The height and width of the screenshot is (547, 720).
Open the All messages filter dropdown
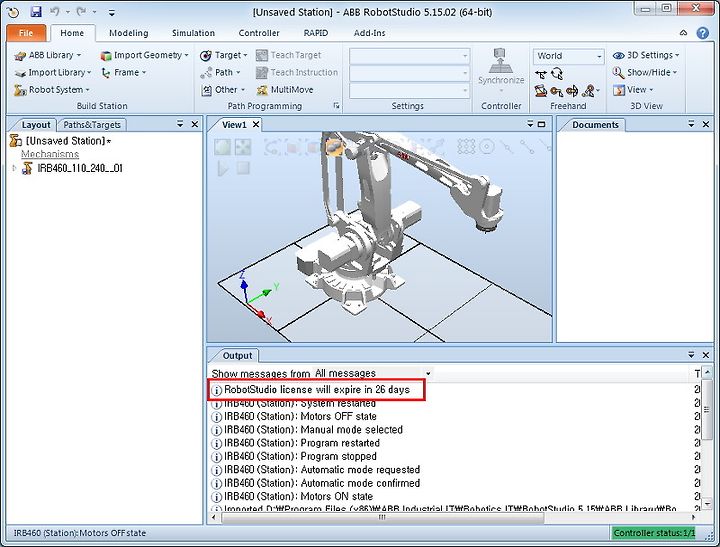coord(373,373)
